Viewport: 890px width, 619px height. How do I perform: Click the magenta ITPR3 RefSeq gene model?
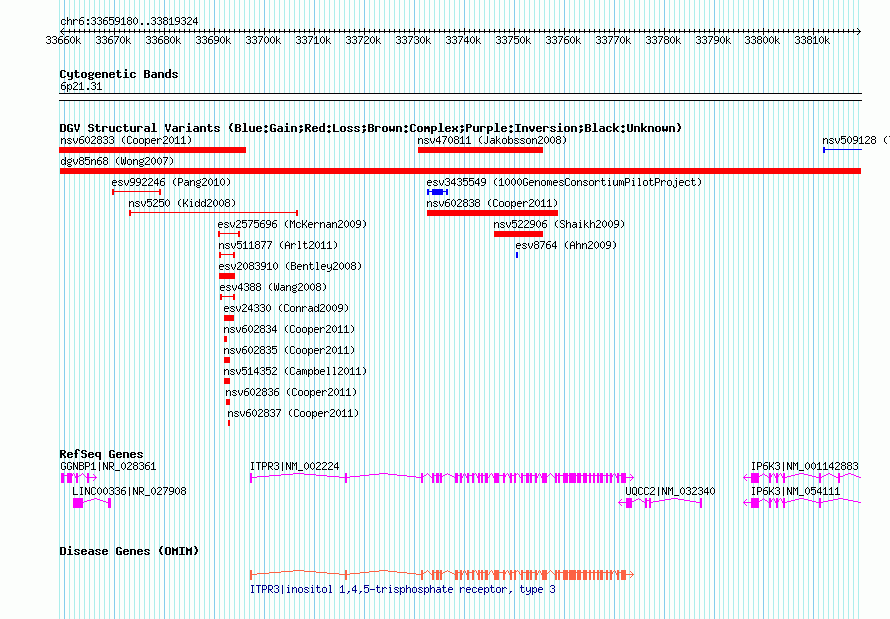pos(442,478)
